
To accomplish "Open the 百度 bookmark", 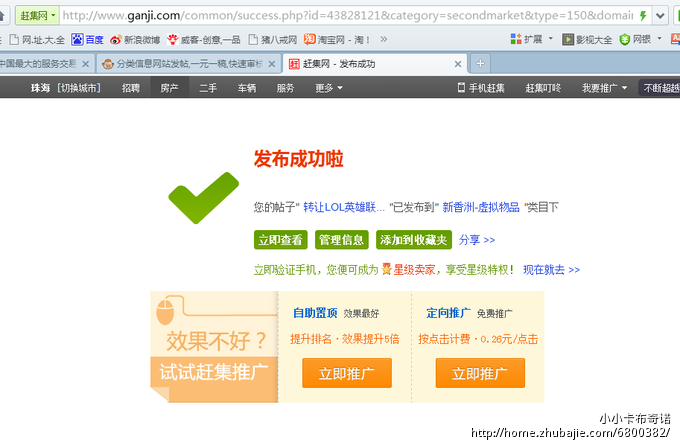I will pyautogui.click(x=88, y=40).
